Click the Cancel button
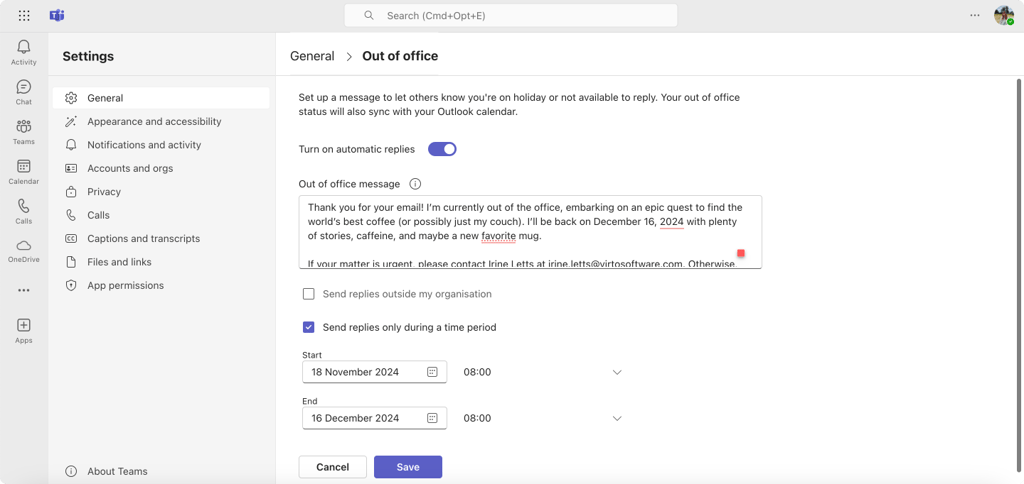1024x484 pixels. click(332, 467)
